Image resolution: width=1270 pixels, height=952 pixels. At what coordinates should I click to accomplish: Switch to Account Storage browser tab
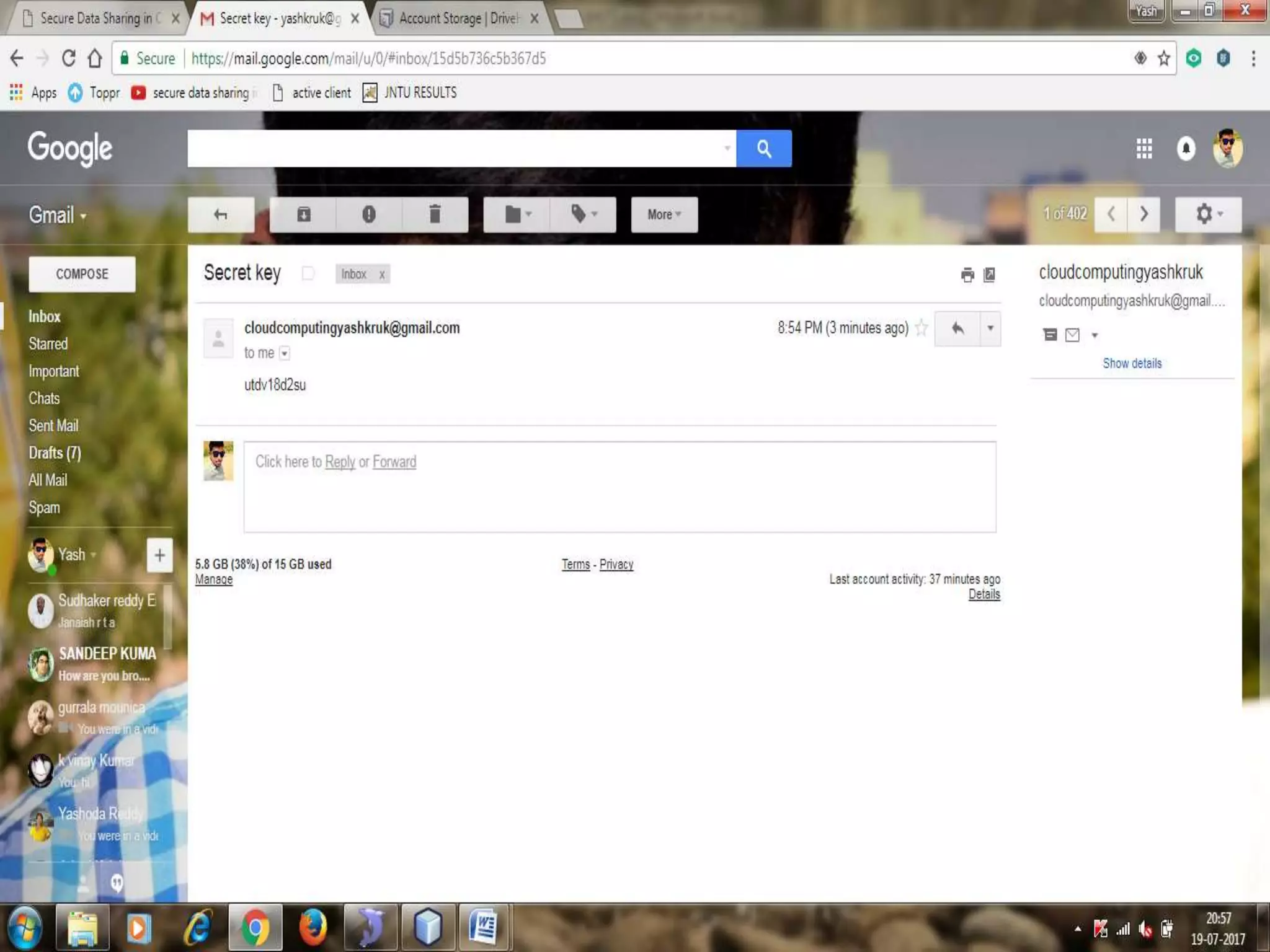(458, 19)
